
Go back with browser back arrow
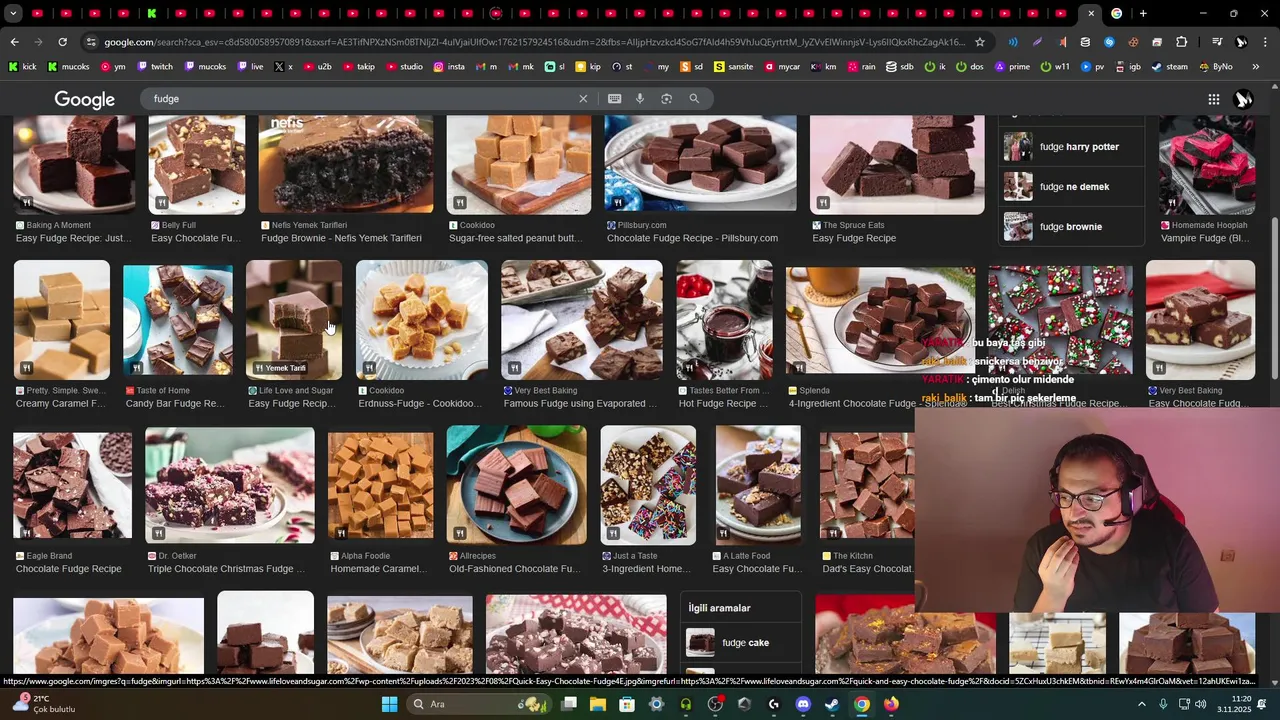pyautogui.click(x=14, y=42)
